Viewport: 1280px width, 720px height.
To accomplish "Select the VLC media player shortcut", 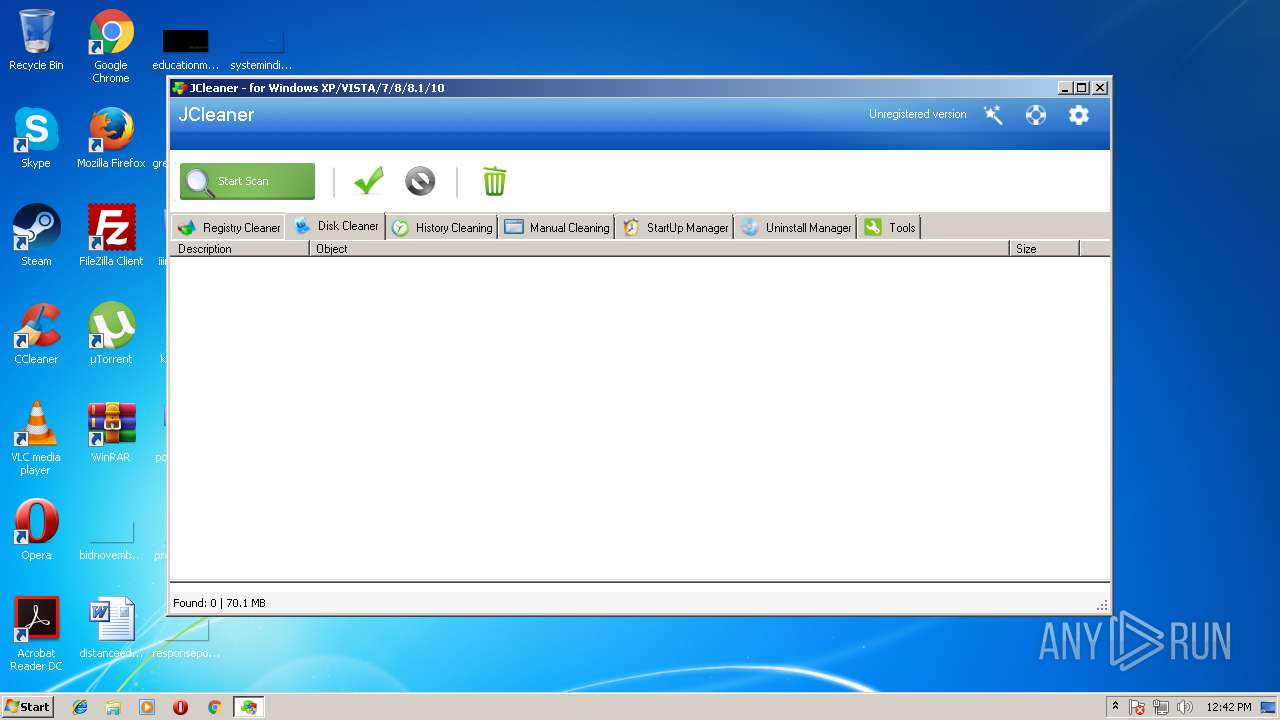I will click(x=36, y=438).
